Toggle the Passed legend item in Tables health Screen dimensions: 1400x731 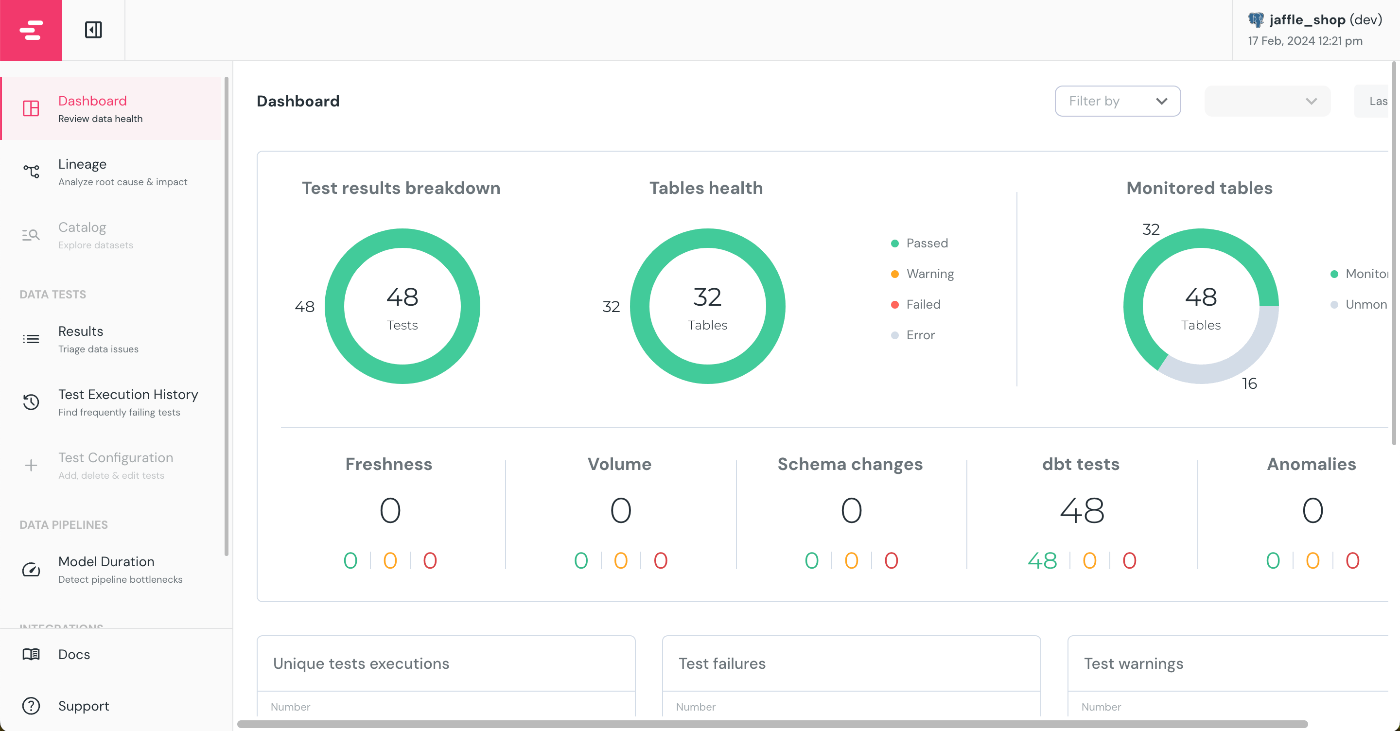click(919, 243)
